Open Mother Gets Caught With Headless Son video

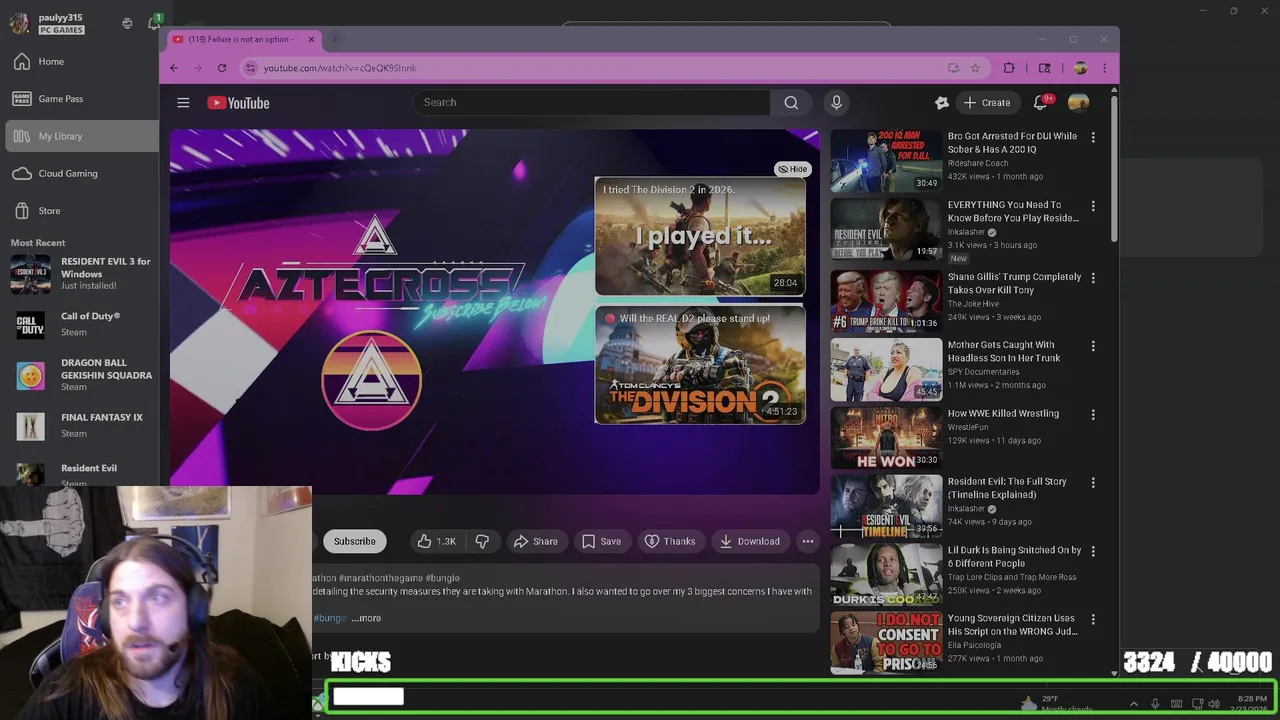coord(1004,351)
